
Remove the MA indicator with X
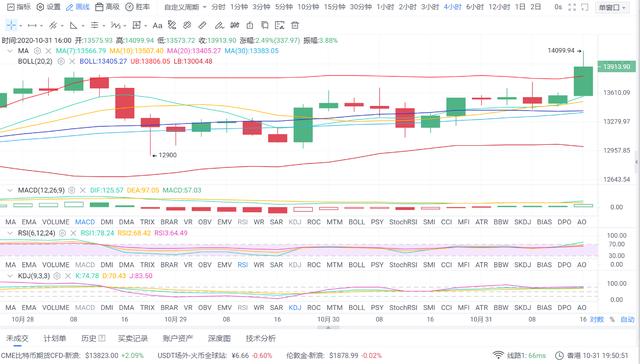48,51
